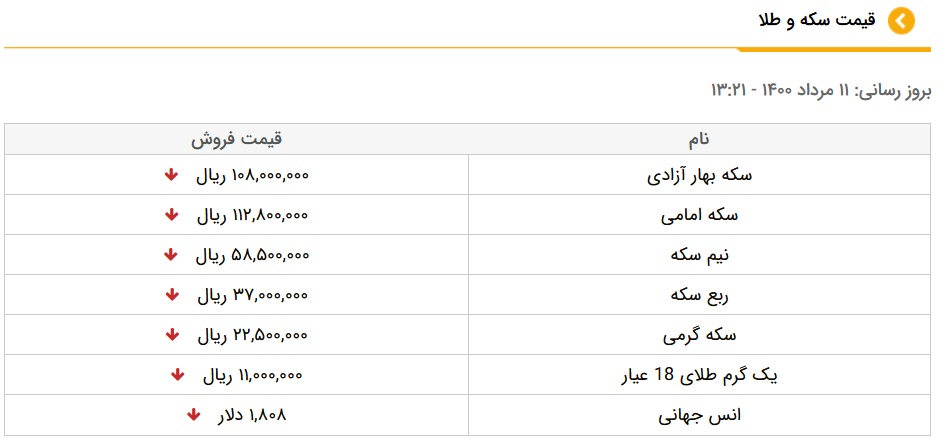Click red down arrow for سکه بهار آزادی
The height and width of the screenshot is (444, 941).
point(171,175)
